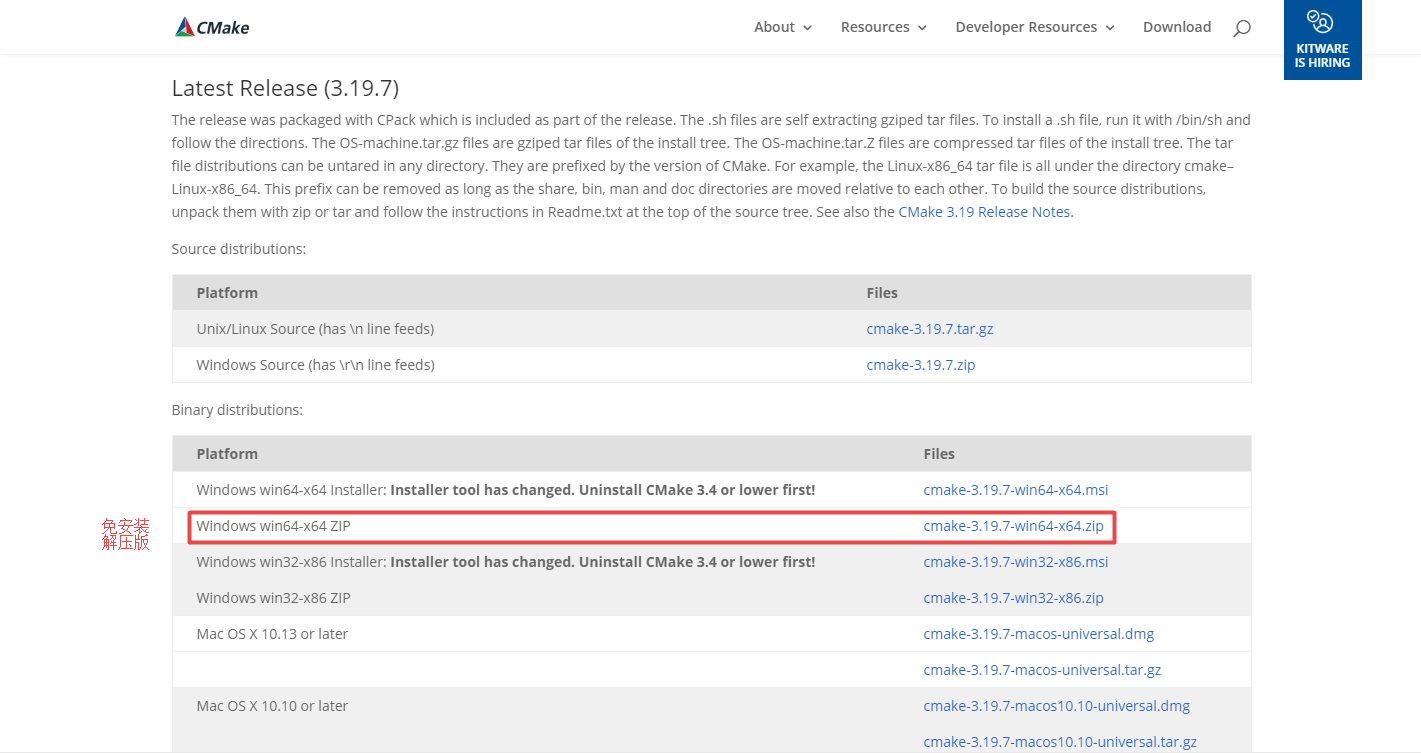Click Files header in source table

coord(882,293)
